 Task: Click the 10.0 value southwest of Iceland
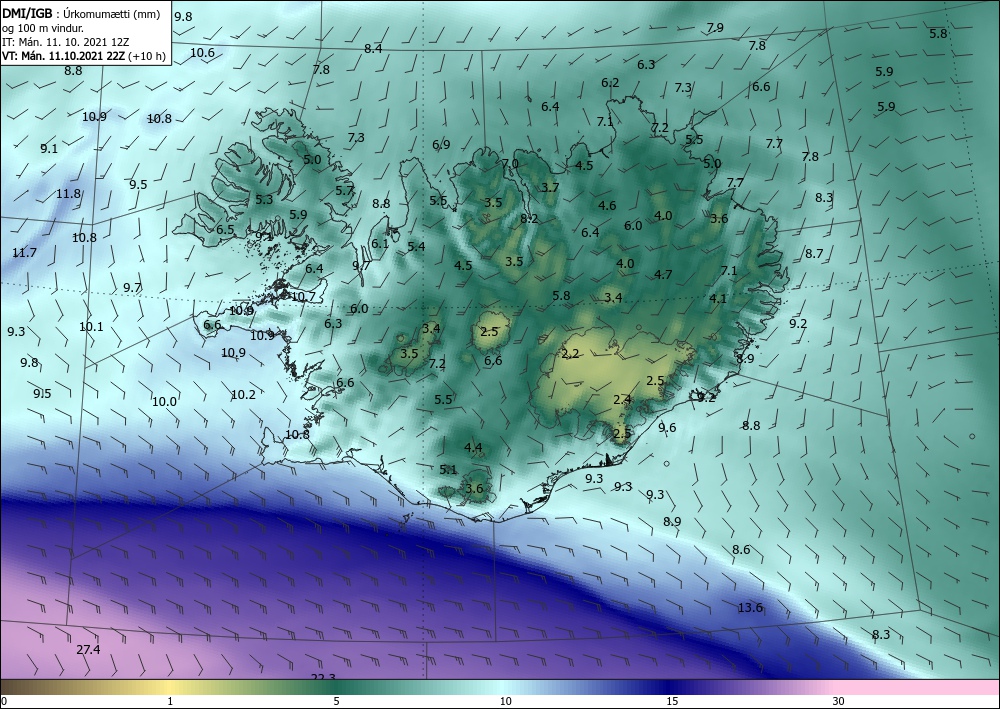point(164,402)
